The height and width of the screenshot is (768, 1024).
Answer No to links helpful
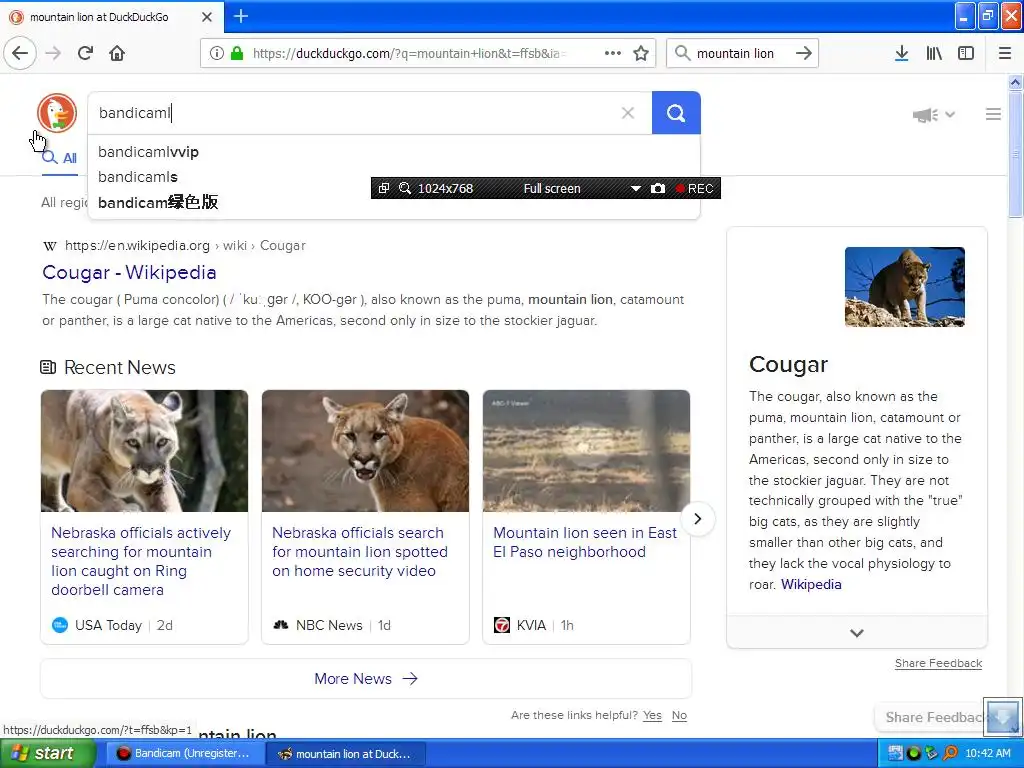point(679,715)
